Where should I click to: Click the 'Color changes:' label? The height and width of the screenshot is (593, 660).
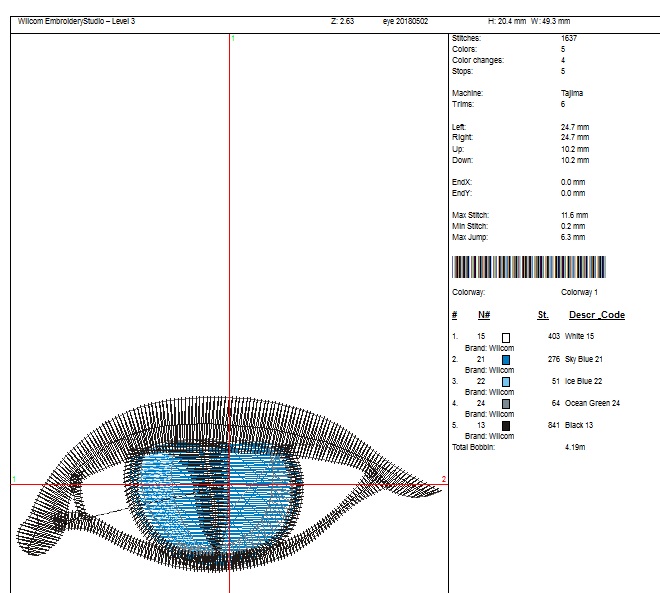pos(478,60)
